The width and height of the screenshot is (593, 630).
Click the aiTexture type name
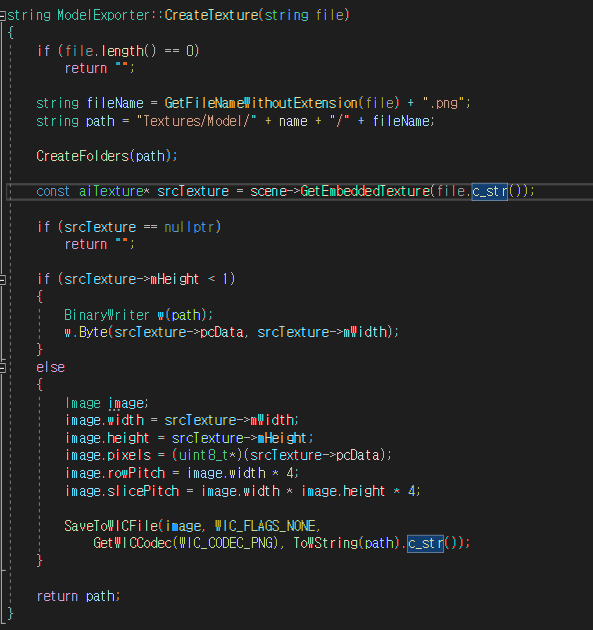111,191
